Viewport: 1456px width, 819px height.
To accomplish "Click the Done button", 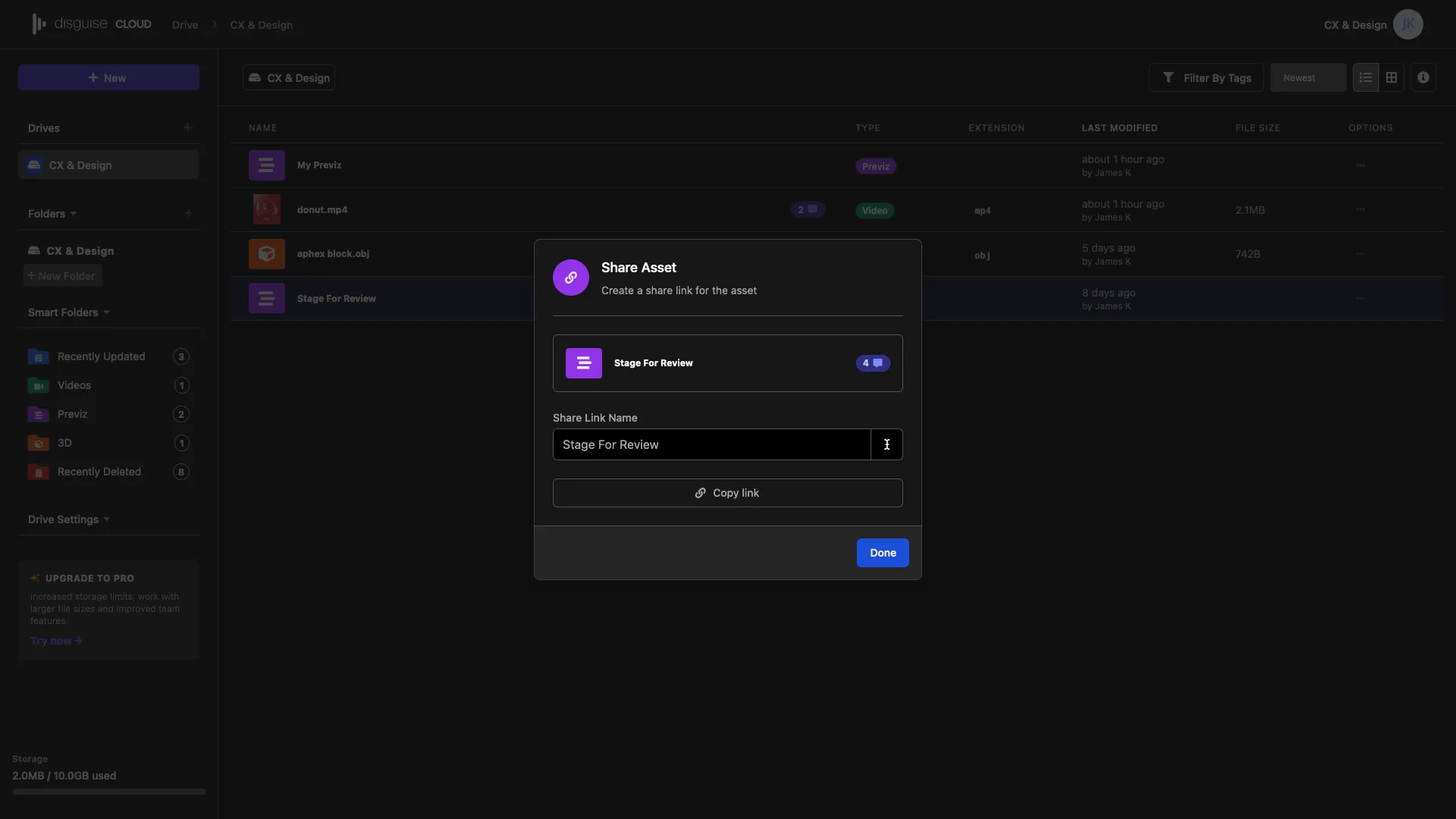I will pos(882,552).
